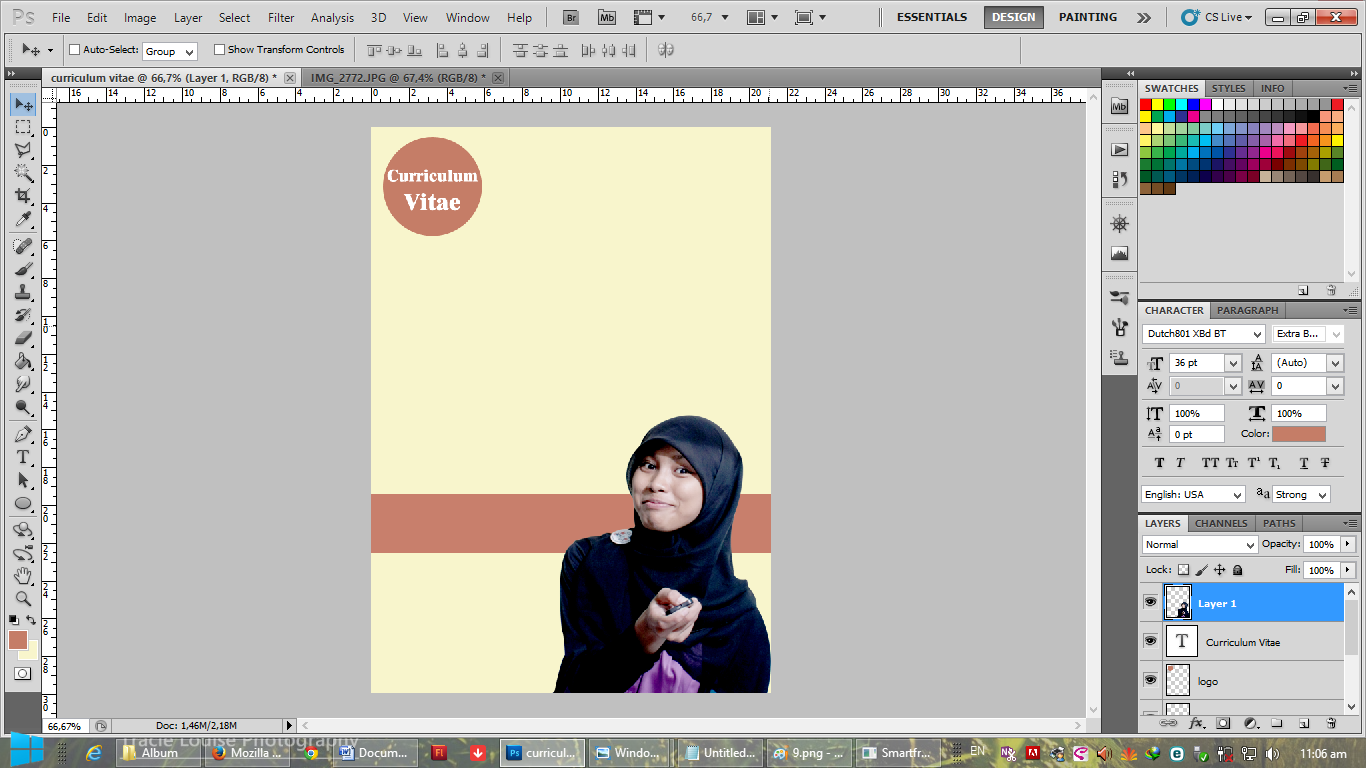Viewport: 1366px width, 768px height.
Task: Launch Adobe Bridge from the application bar
Action: click(x=571, y=17)
